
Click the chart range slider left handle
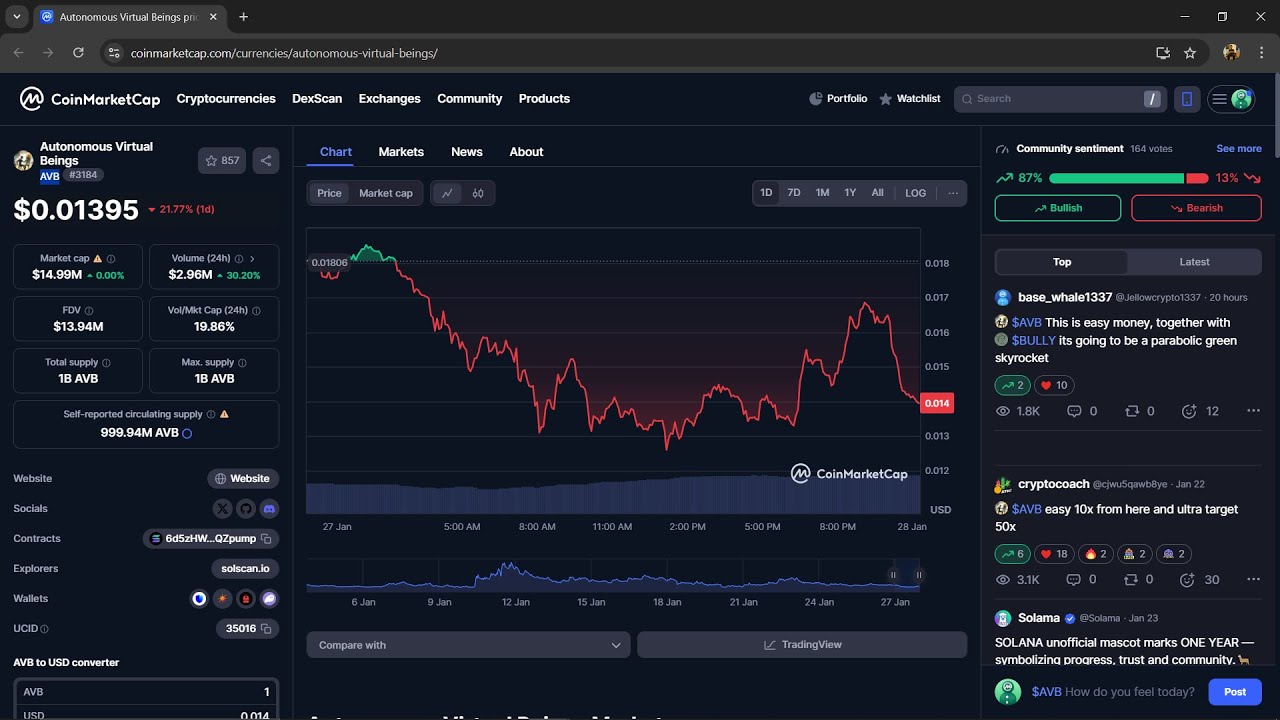pyautogui.click(x=893, y=575)
